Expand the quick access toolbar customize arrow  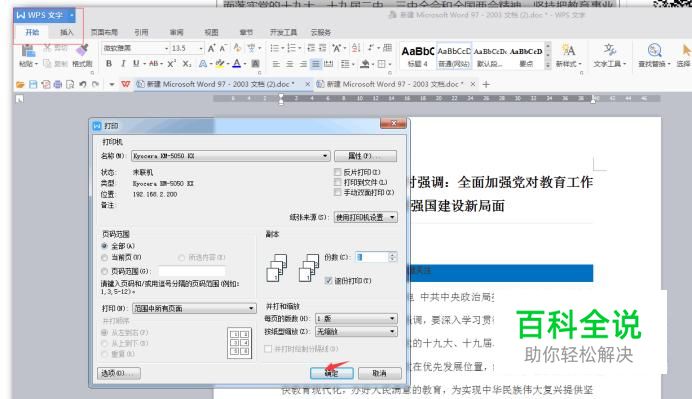[112, 84]
